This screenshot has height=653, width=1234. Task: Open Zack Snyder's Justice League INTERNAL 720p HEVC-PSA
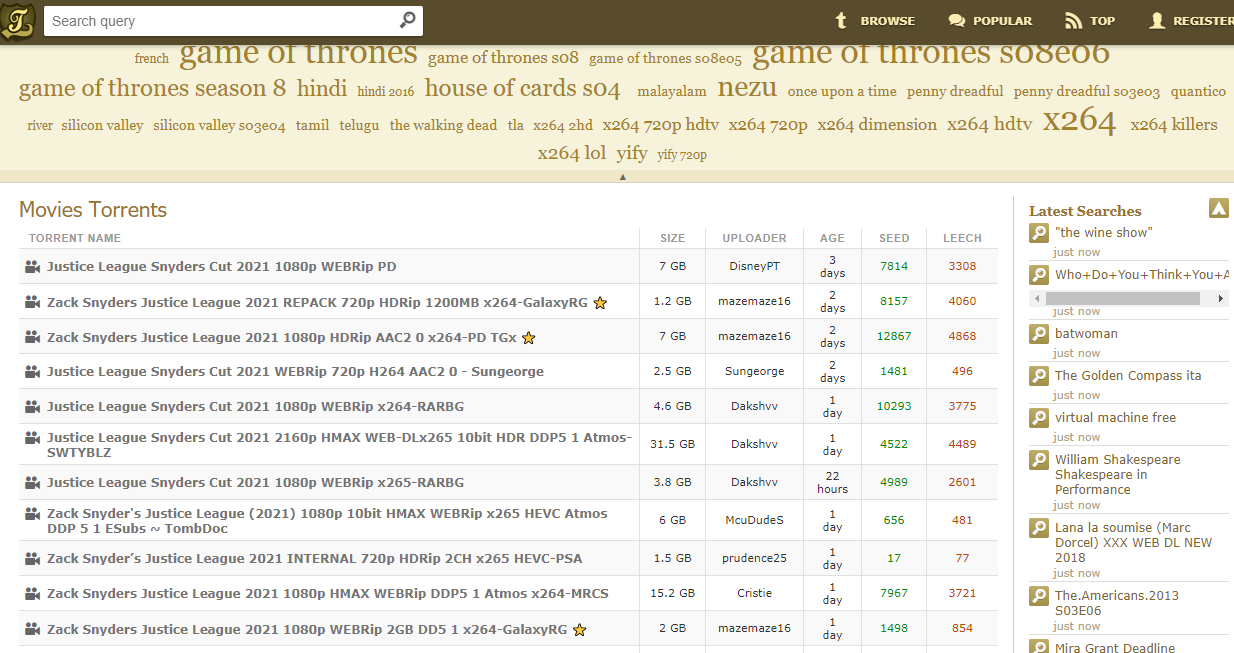[x=314, y=558]
